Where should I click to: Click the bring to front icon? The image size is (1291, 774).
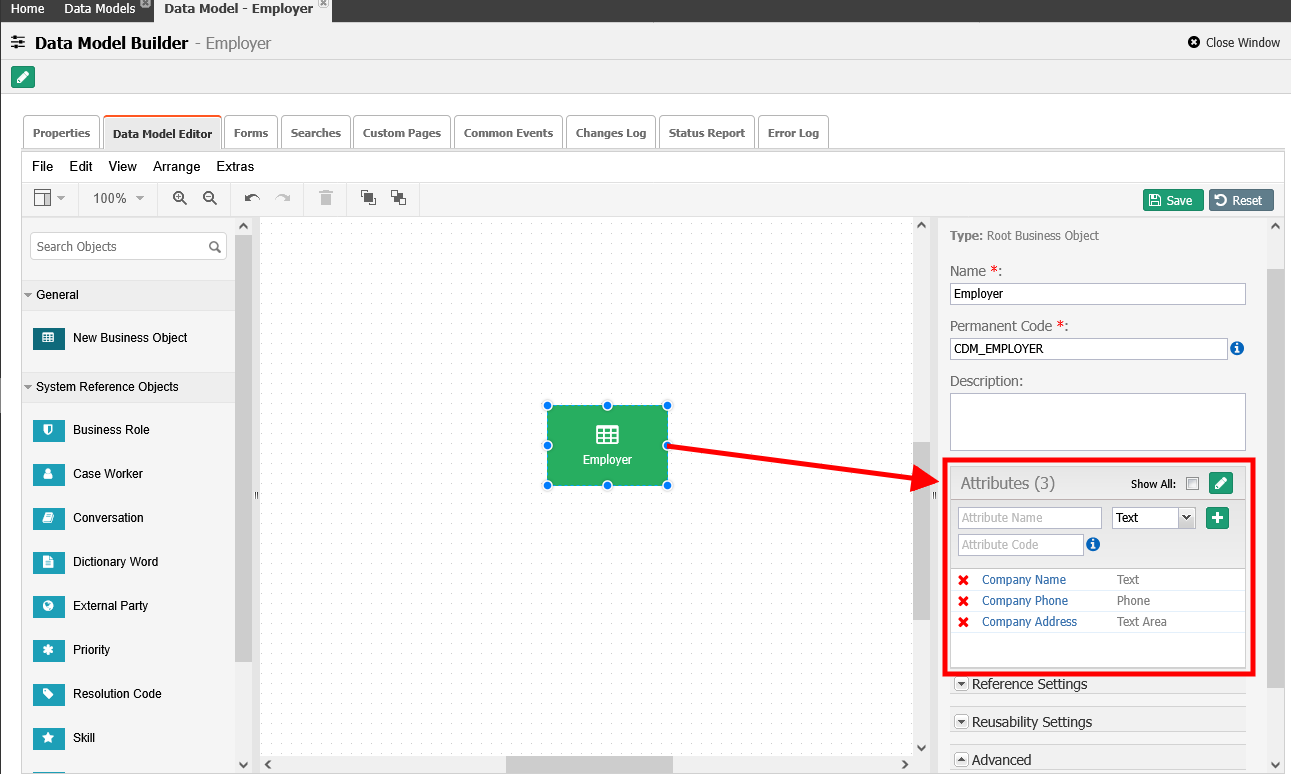click(368, 198)
